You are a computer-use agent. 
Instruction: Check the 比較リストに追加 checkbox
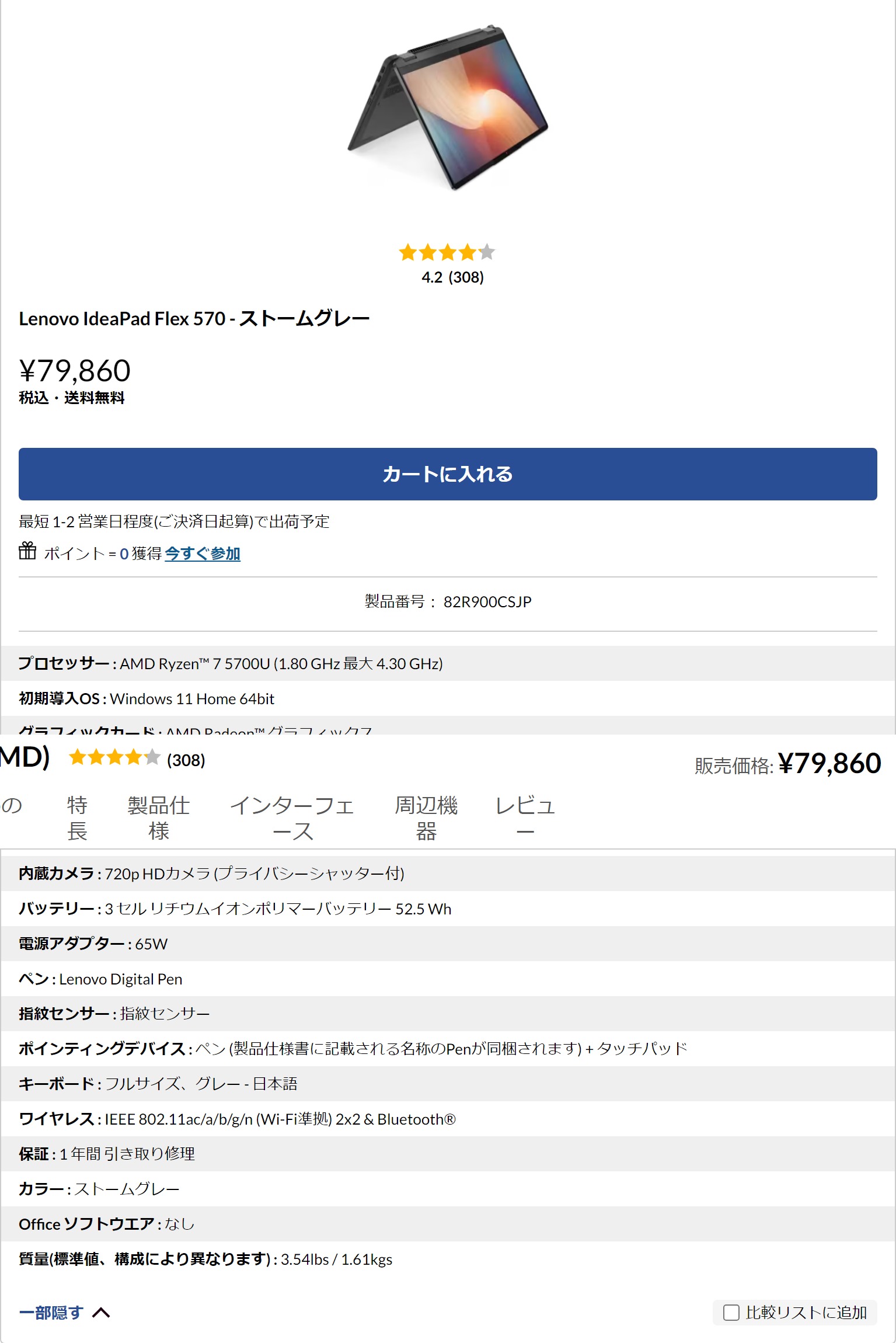(x=731, y=1313)
